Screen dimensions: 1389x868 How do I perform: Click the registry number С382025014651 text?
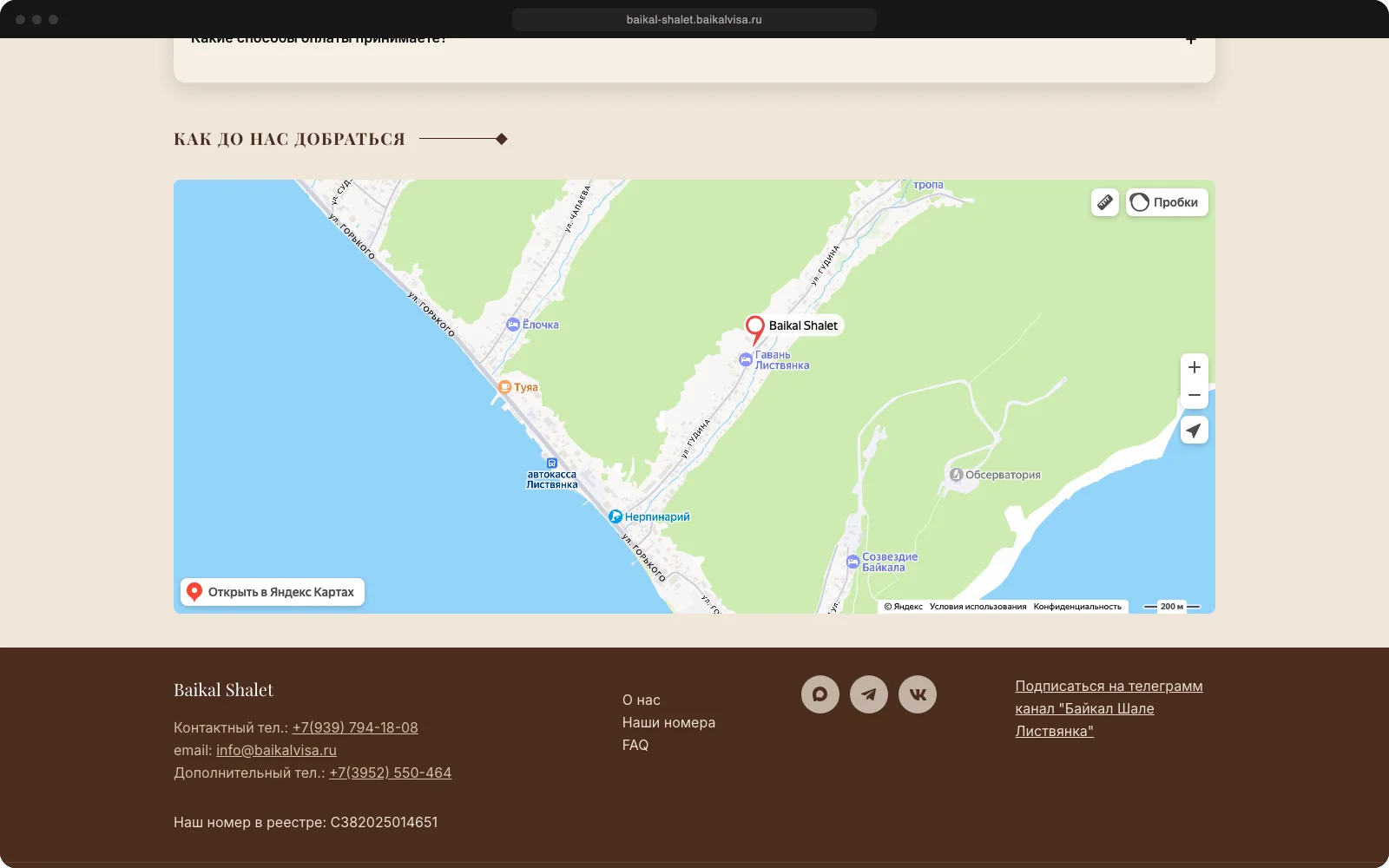[384, 822]
